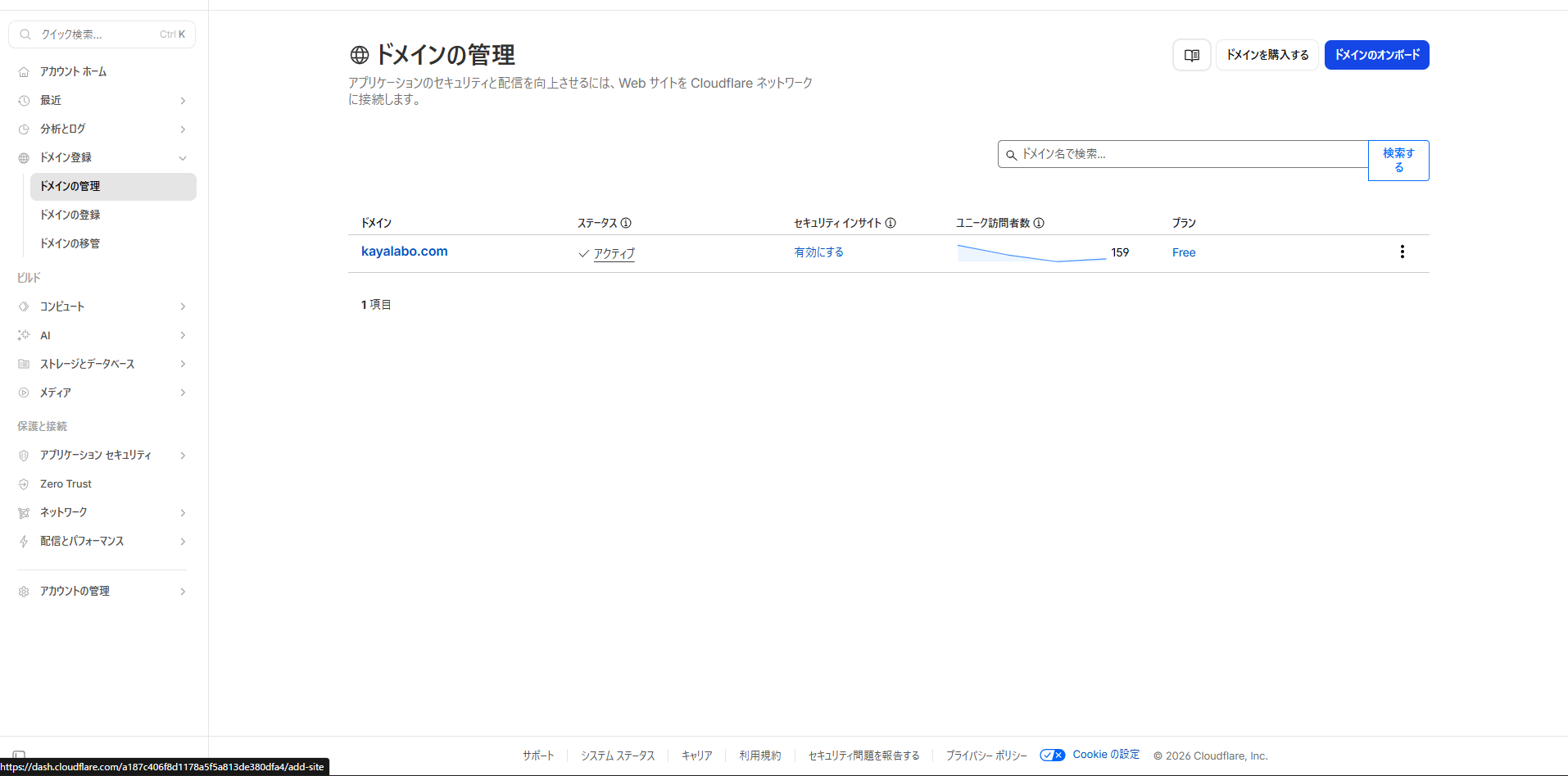The image size is (1568, 776).
Task: Open the documentation book icon button
Action: coord(1191,55)
